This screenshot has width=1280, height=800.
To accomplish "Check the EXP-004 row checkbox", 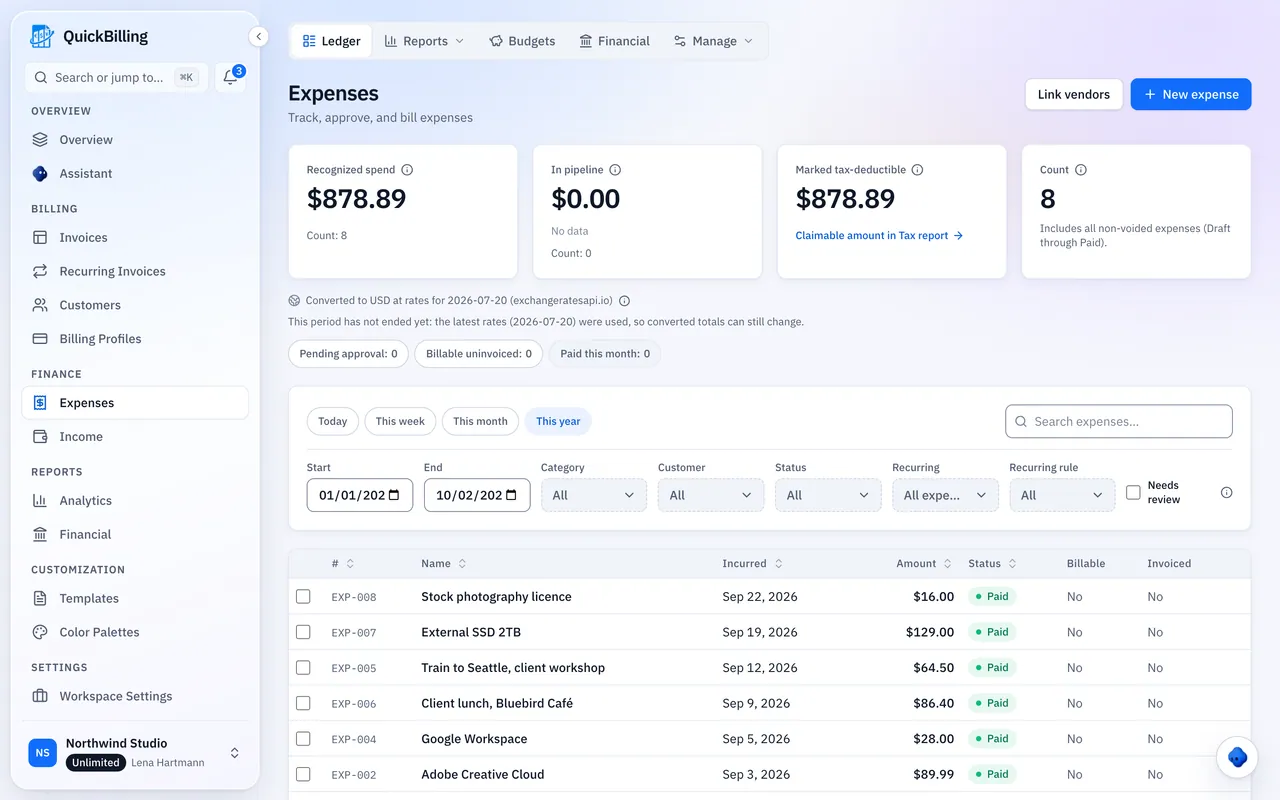I will coord(303,739).
